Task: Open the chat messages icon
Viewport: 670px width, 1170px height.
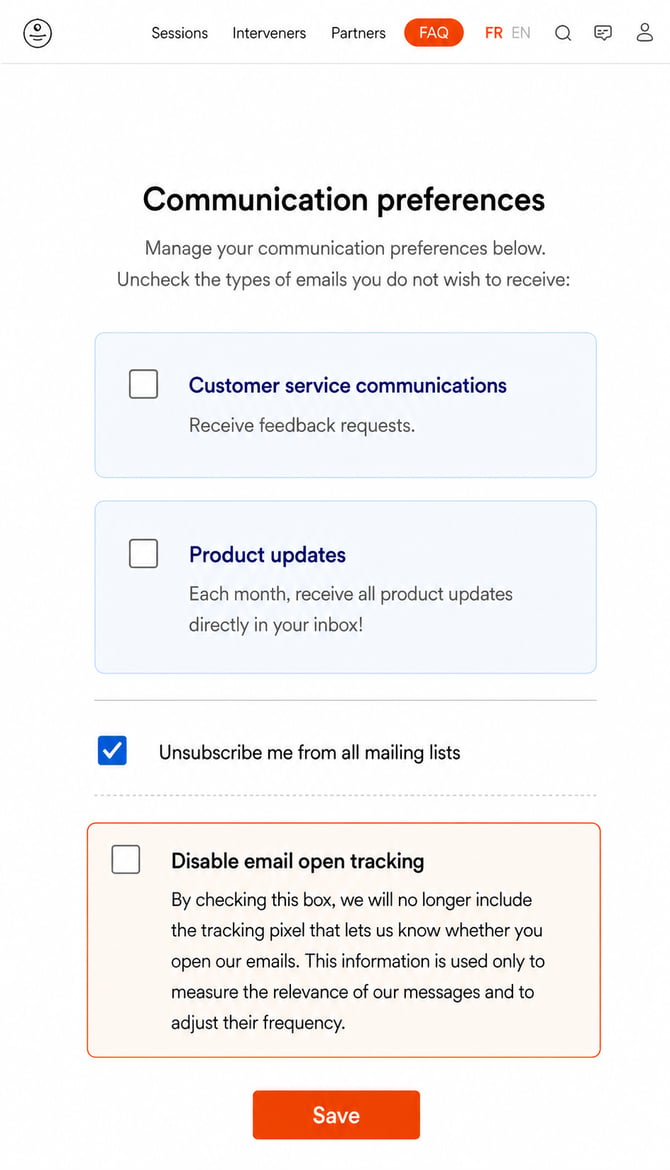Action: click(x=603, y=33)
